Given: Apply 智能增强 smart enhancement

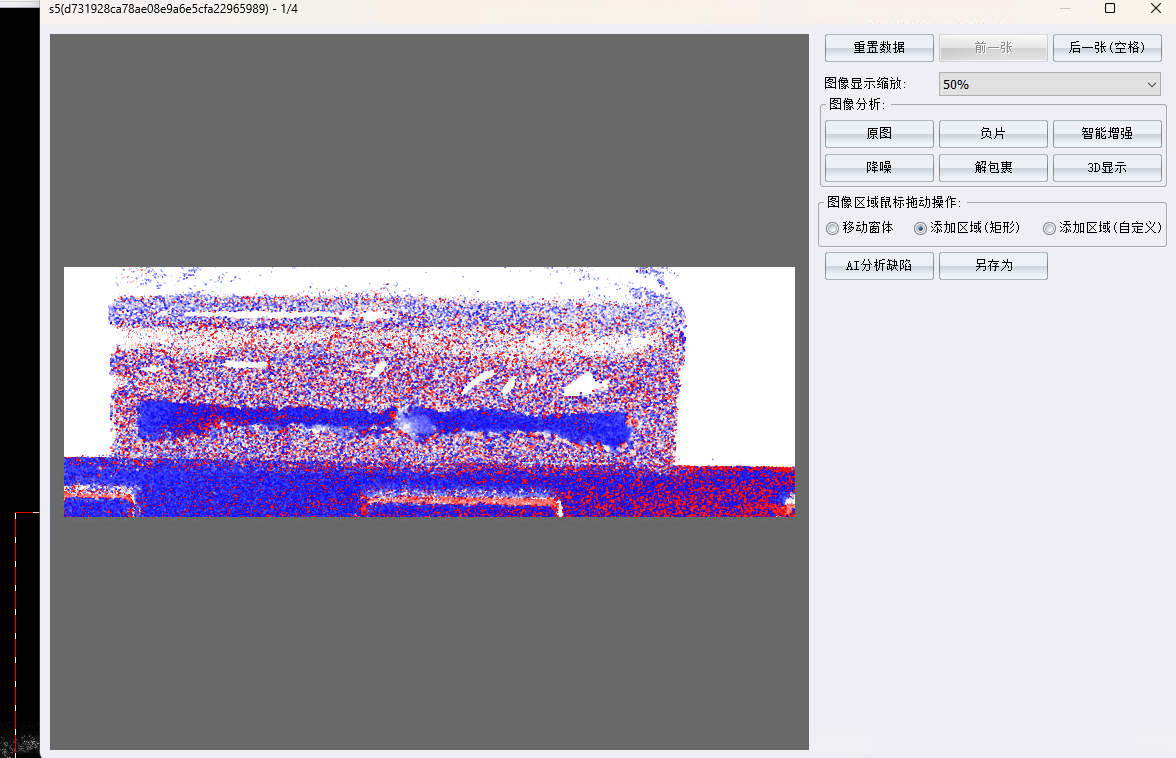Looking at the screenshot, I should 1107,133.
